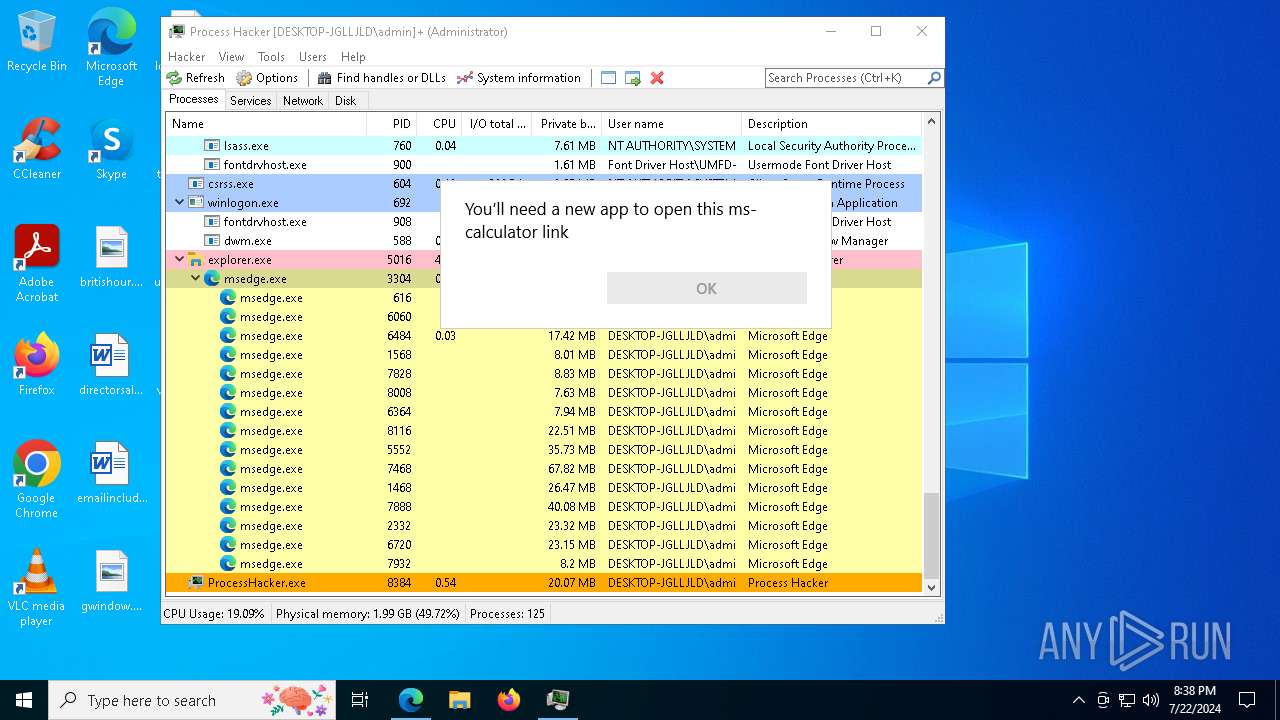Select the lsass.exe process row
1280x720 pixels.
[543, 146]
